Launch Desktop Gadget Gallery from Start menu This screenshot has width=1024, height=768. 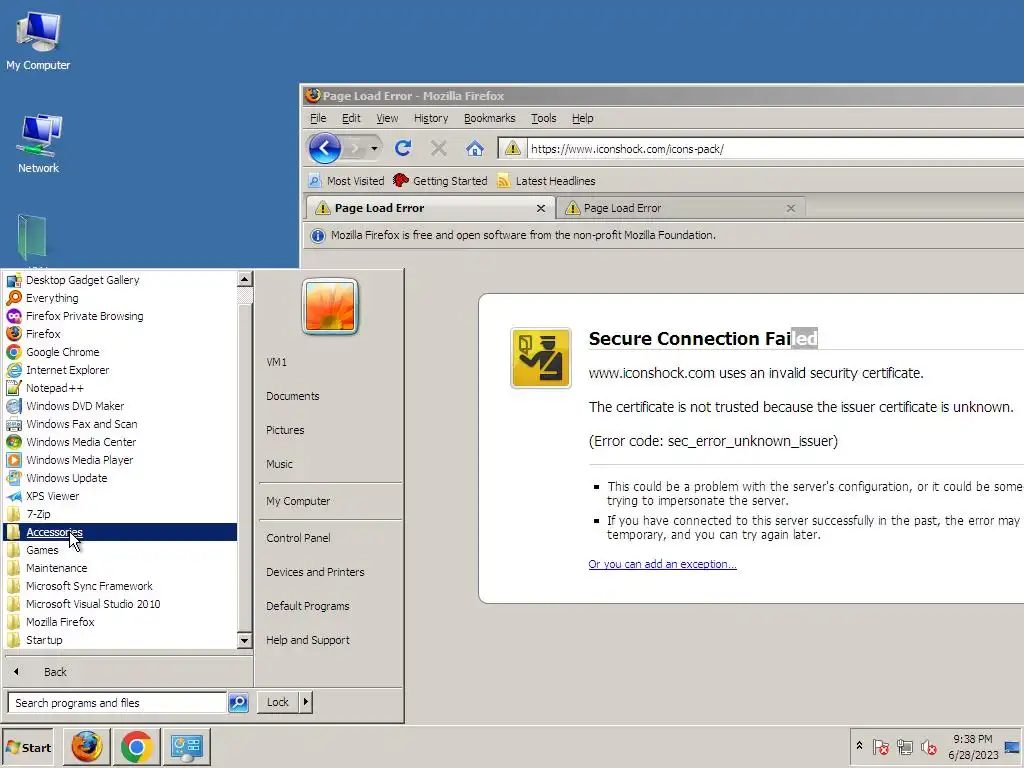120,280
